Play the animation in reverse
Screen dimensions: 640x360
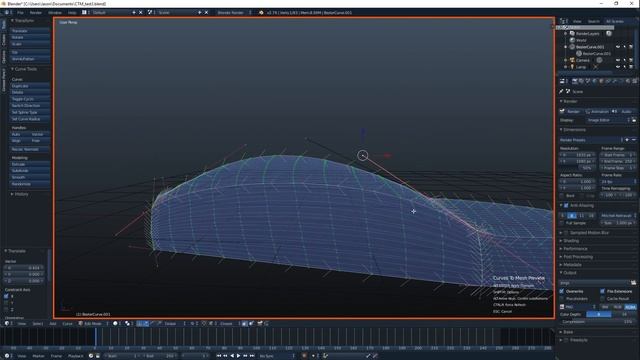tap(232, 356)
